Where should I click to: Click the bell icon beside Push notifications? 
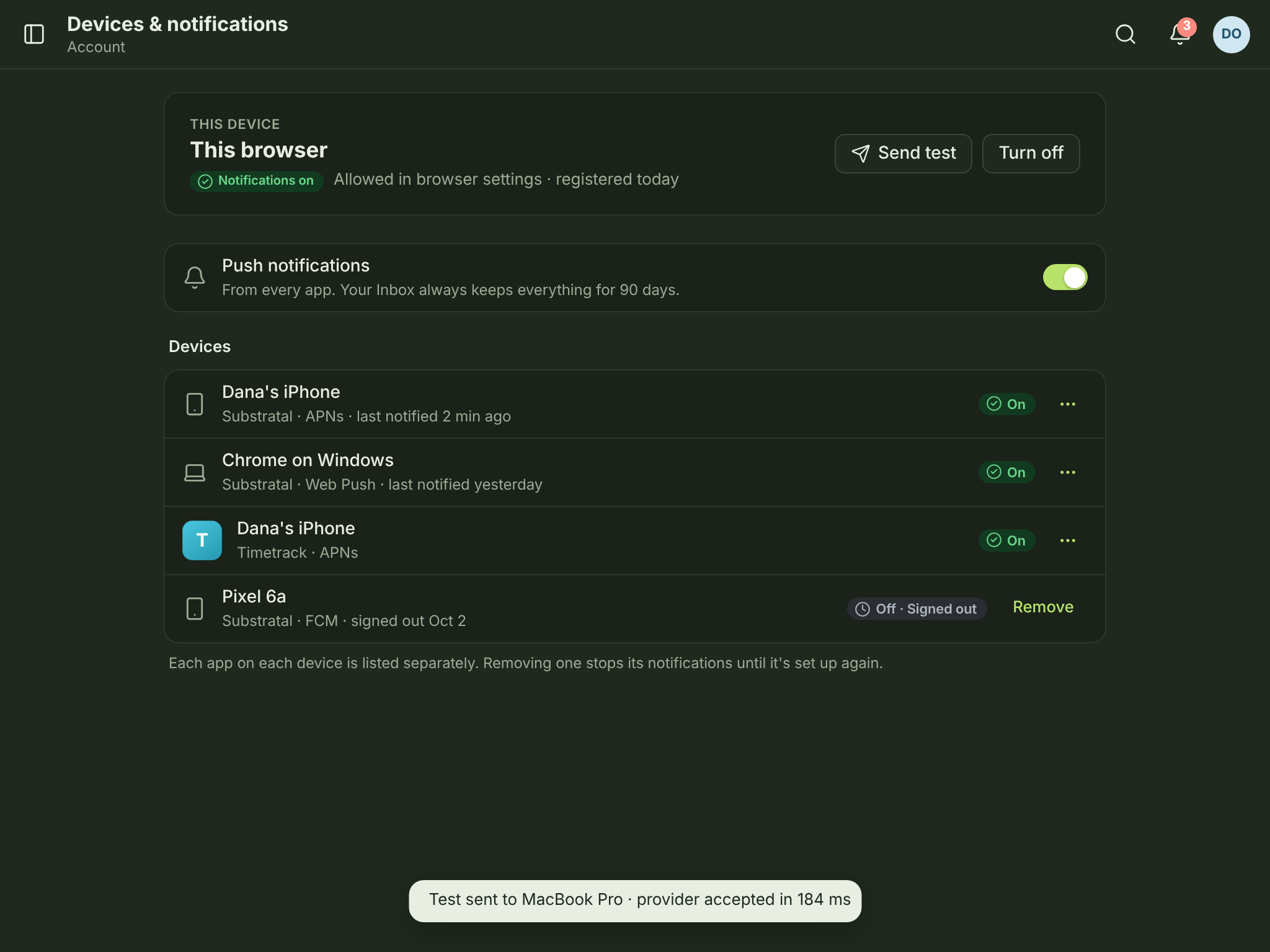click(x=195, y=278)
